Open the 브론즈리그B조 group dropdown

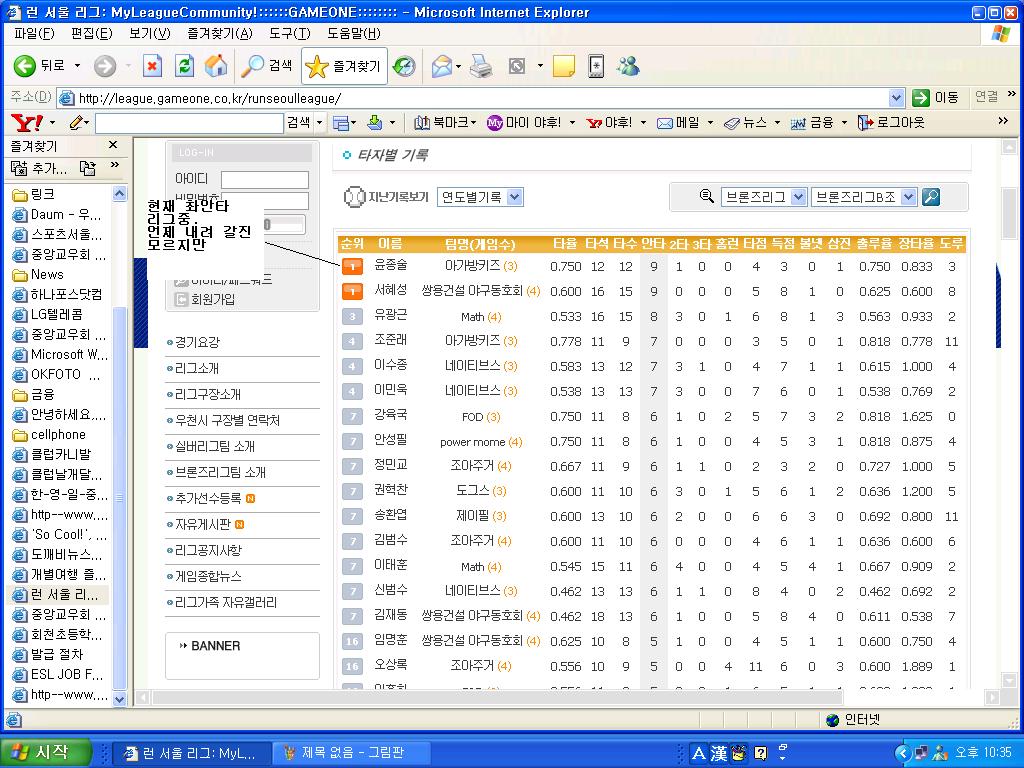click(864, 197)
